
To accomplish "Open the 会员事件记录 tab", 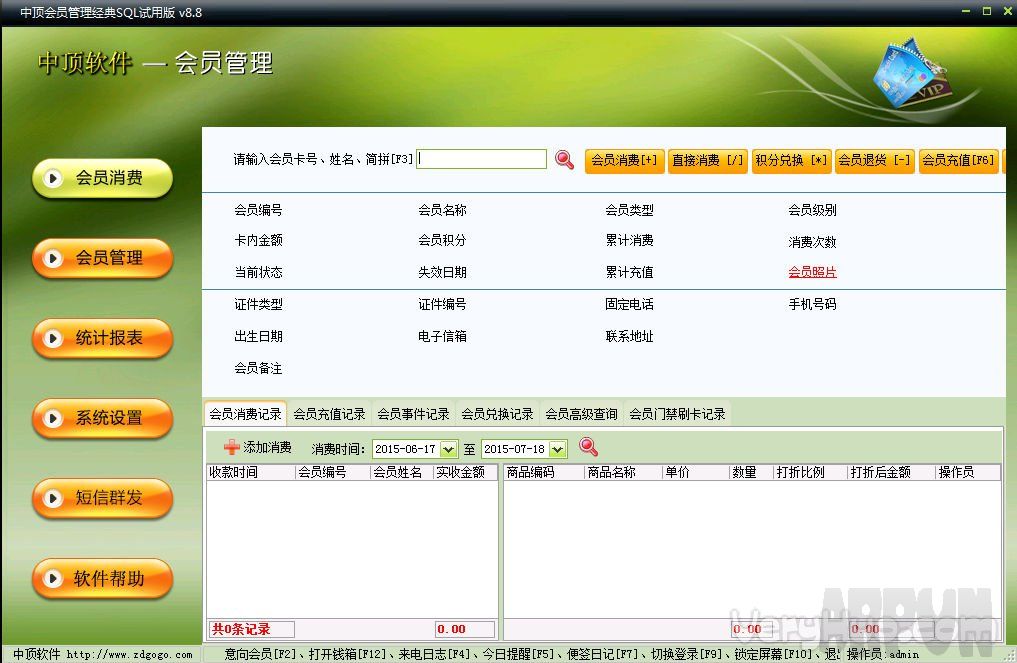I will pos(413,414).
